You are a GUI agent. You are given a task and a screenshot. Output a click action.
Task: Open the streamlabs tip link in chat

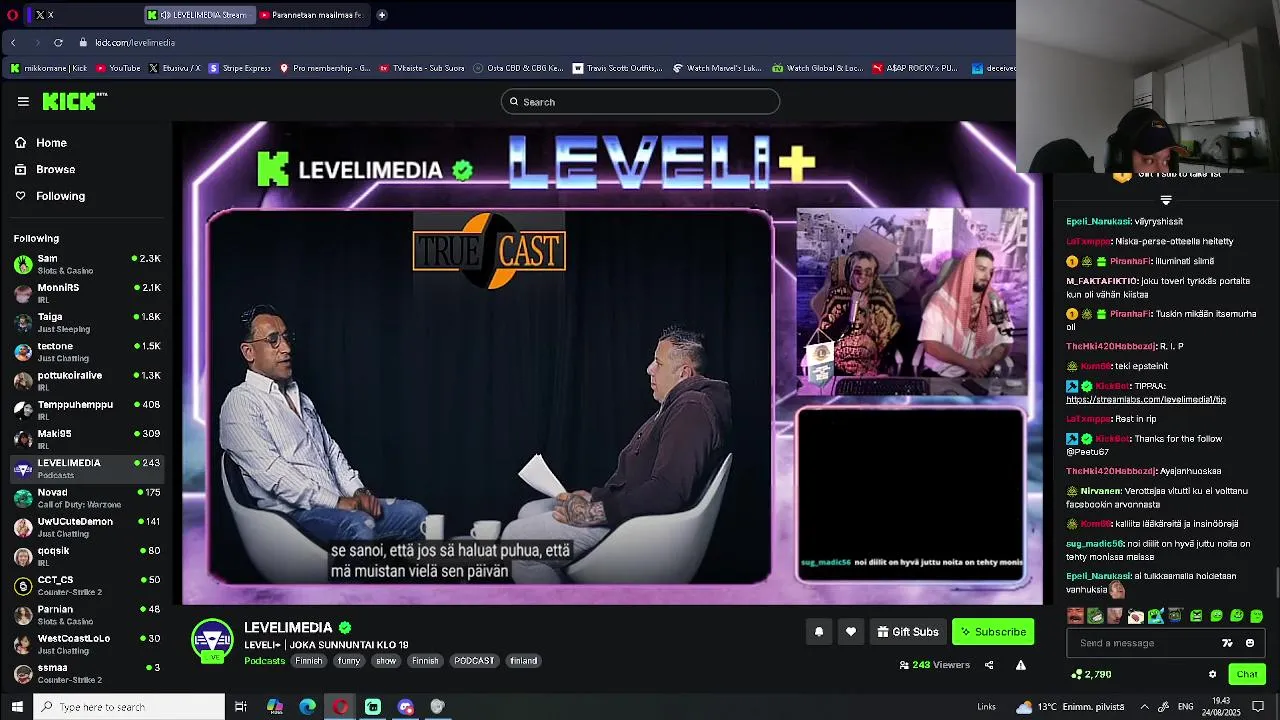coord(1146,400)
